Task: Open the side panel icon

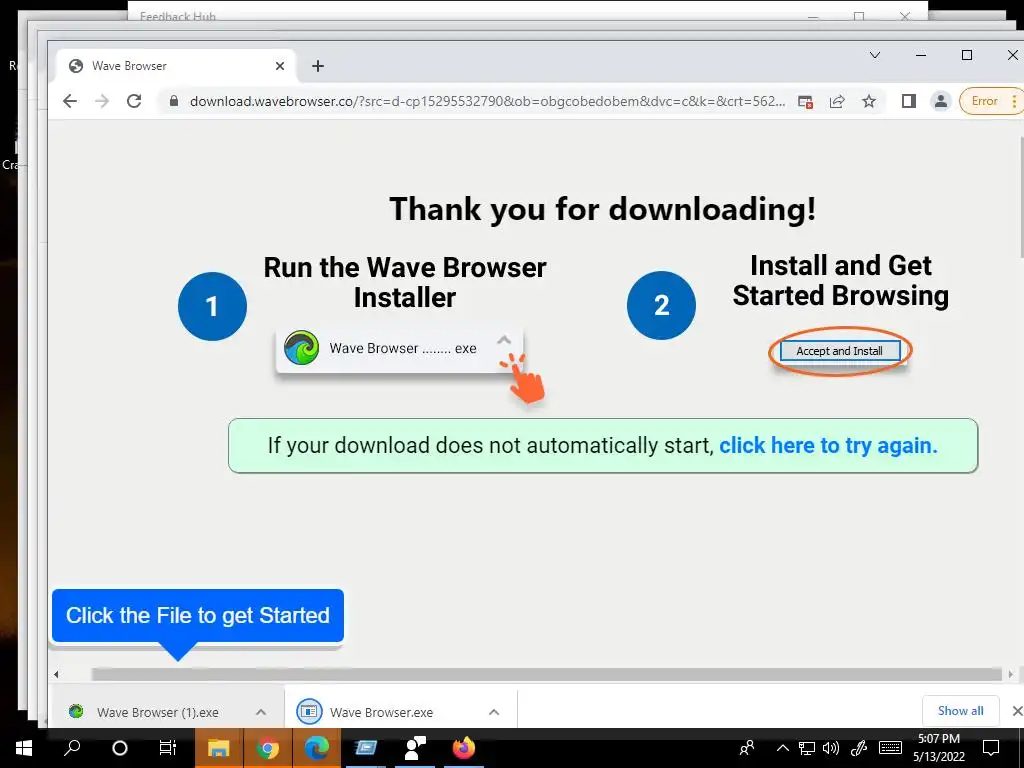Action: (908, 101)
